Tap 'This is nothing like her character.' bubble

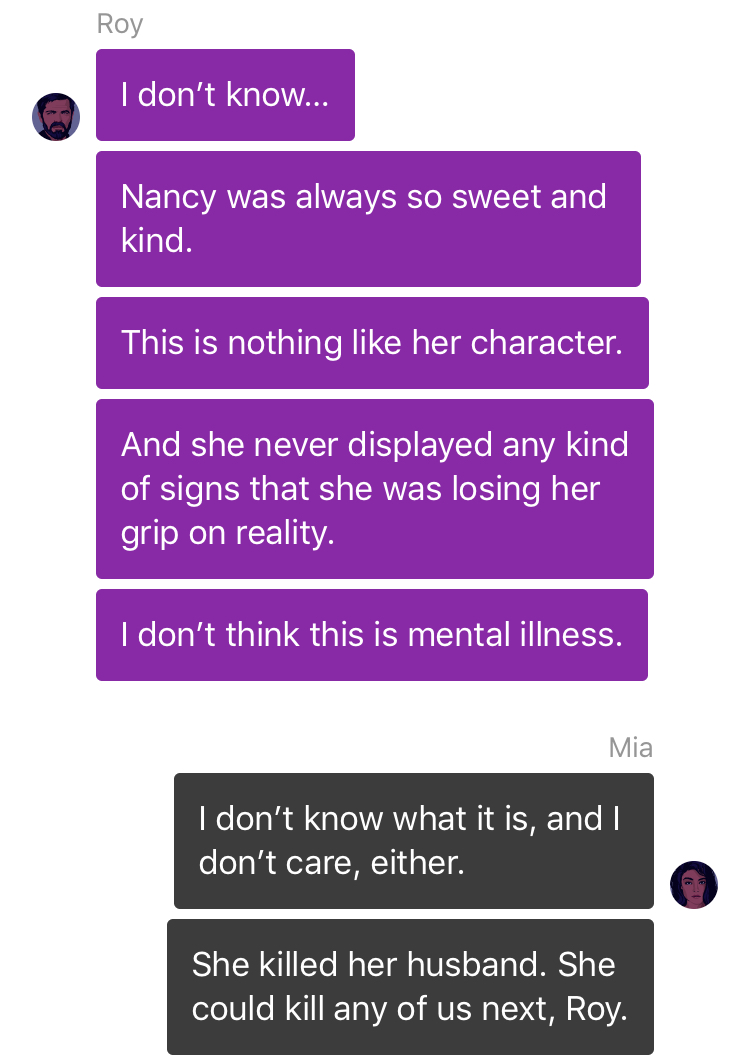coord(372,343)
